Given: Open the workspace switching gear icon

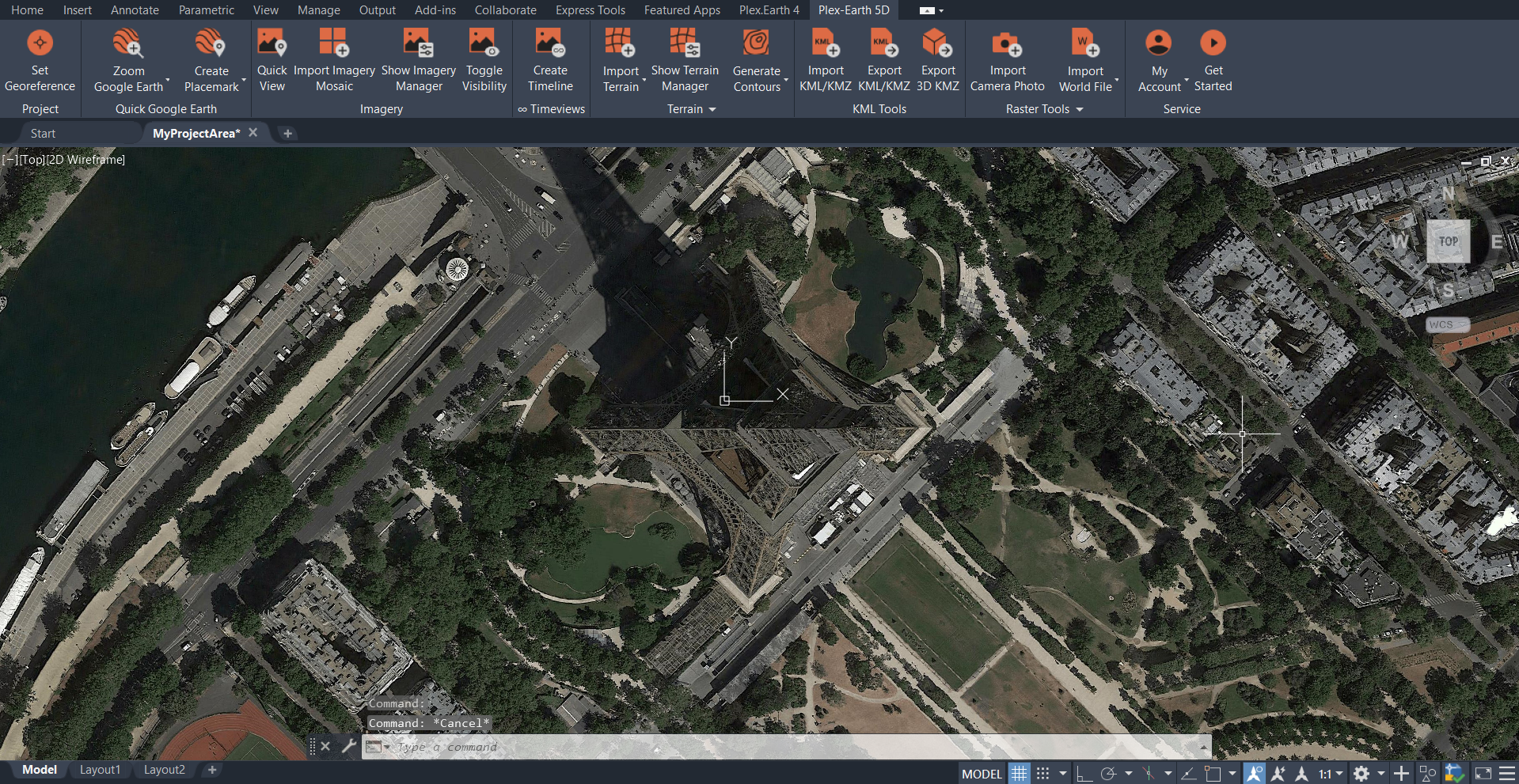Looking at the screenshot, I should pos(1361,774).
